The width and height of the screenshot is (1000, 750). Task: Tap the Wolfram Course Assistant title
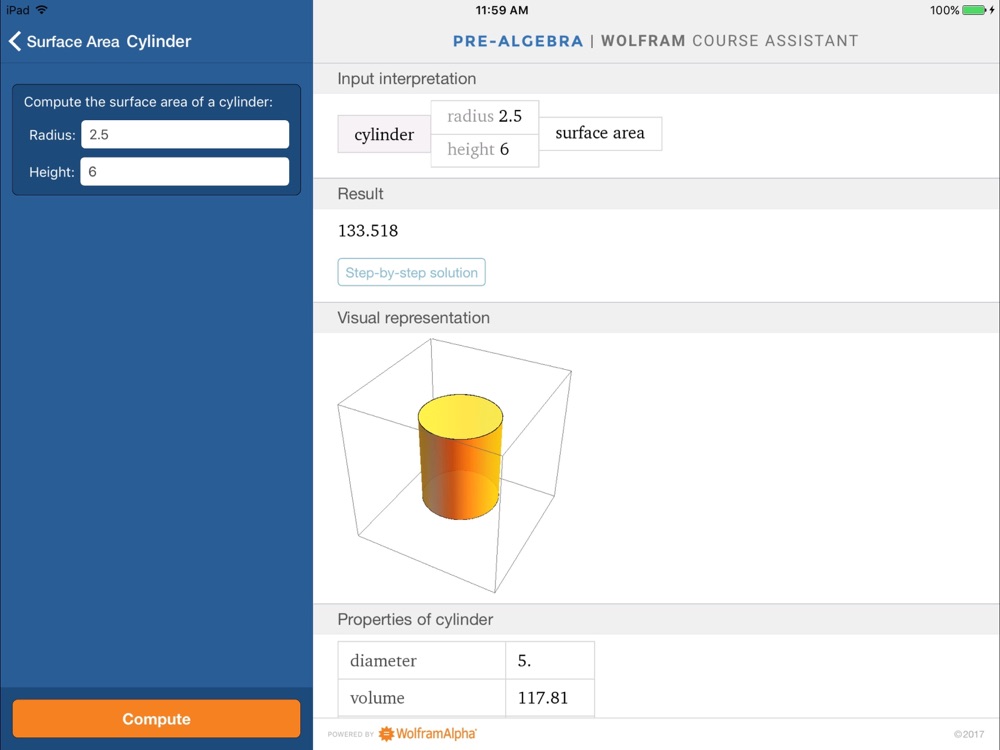click(730, 41)
